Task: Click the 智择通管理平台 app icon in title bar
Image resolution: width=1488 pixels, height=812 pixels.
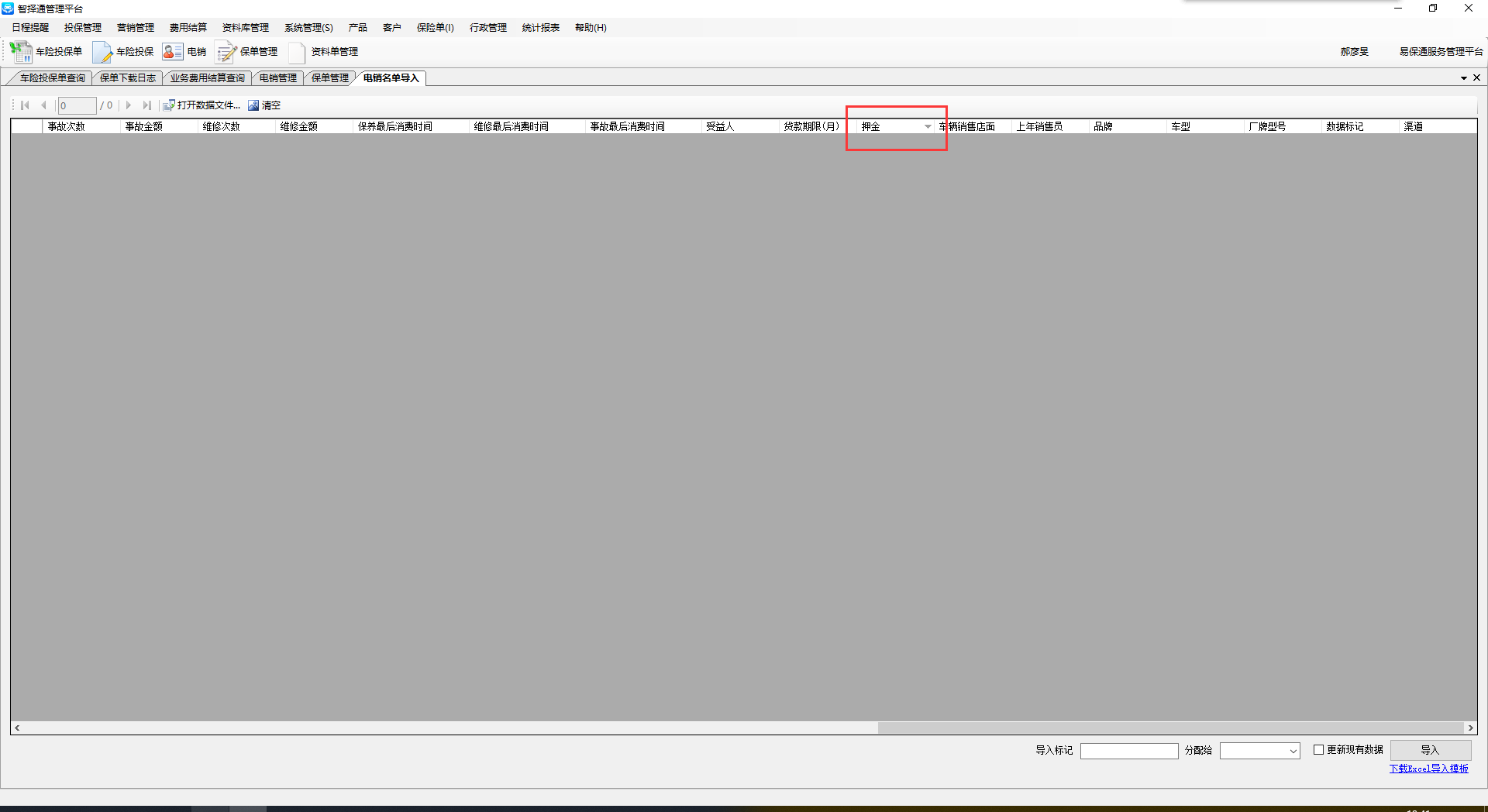Action: coord(8,9)
